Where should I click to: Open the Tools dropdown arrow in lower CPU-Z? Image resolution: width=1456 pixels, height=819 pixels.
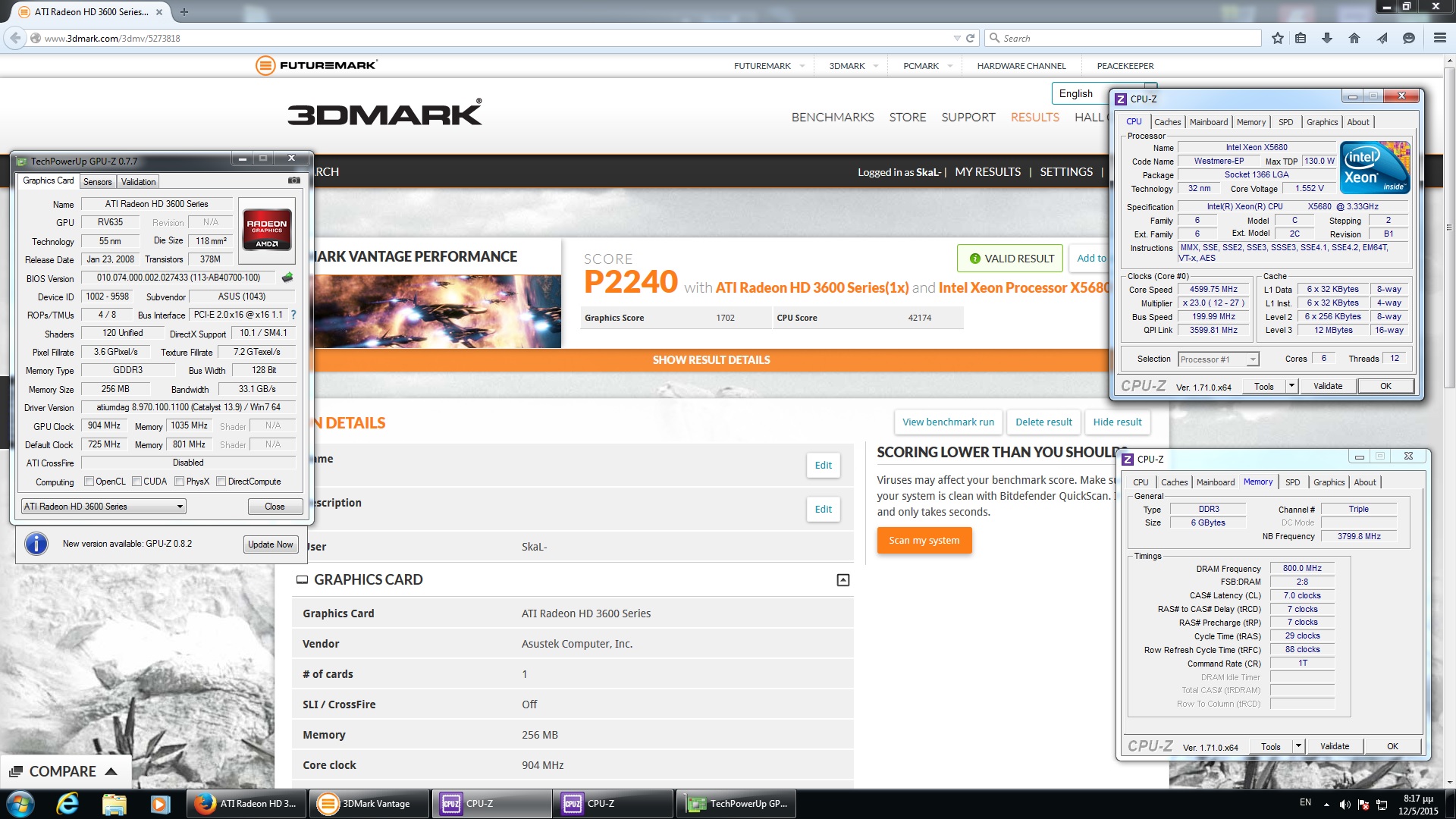click(1298, 746)
